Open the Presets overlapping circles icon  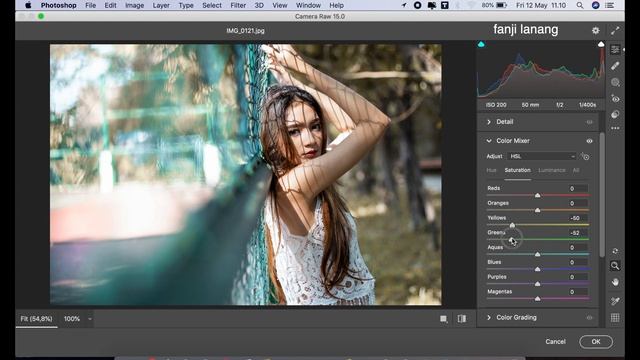615,114
